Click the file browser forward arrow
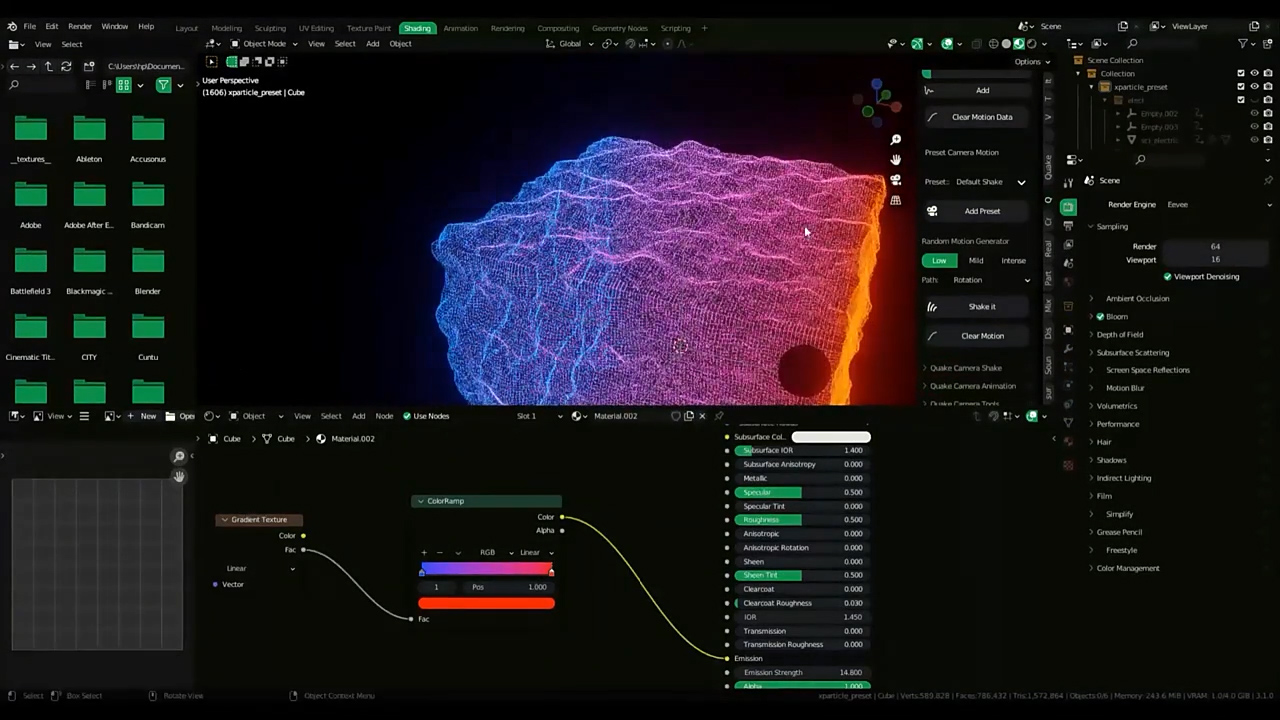 coord(31,66)
